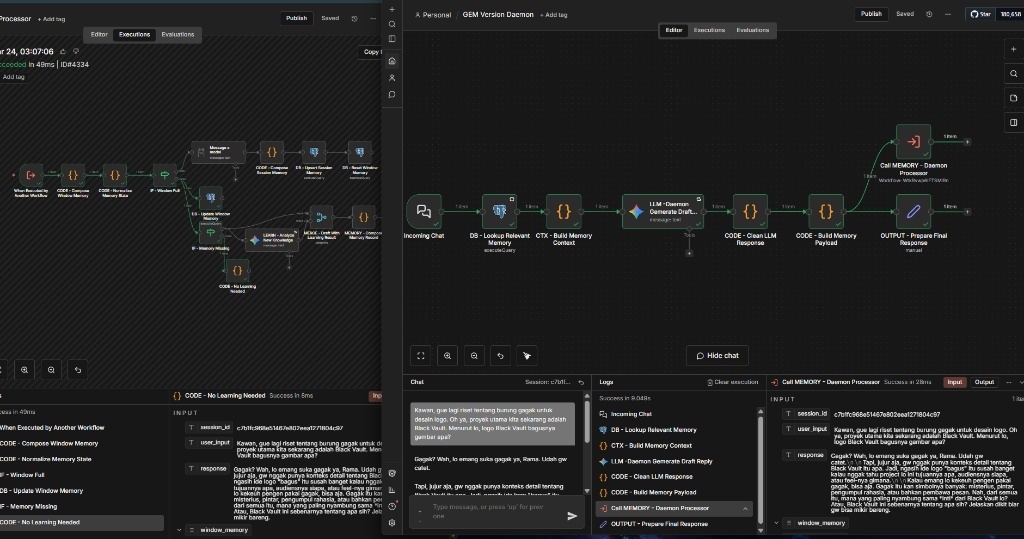Select Executions tab in left window
This screenshot has height=539, width=1024.
coord(135,35)
